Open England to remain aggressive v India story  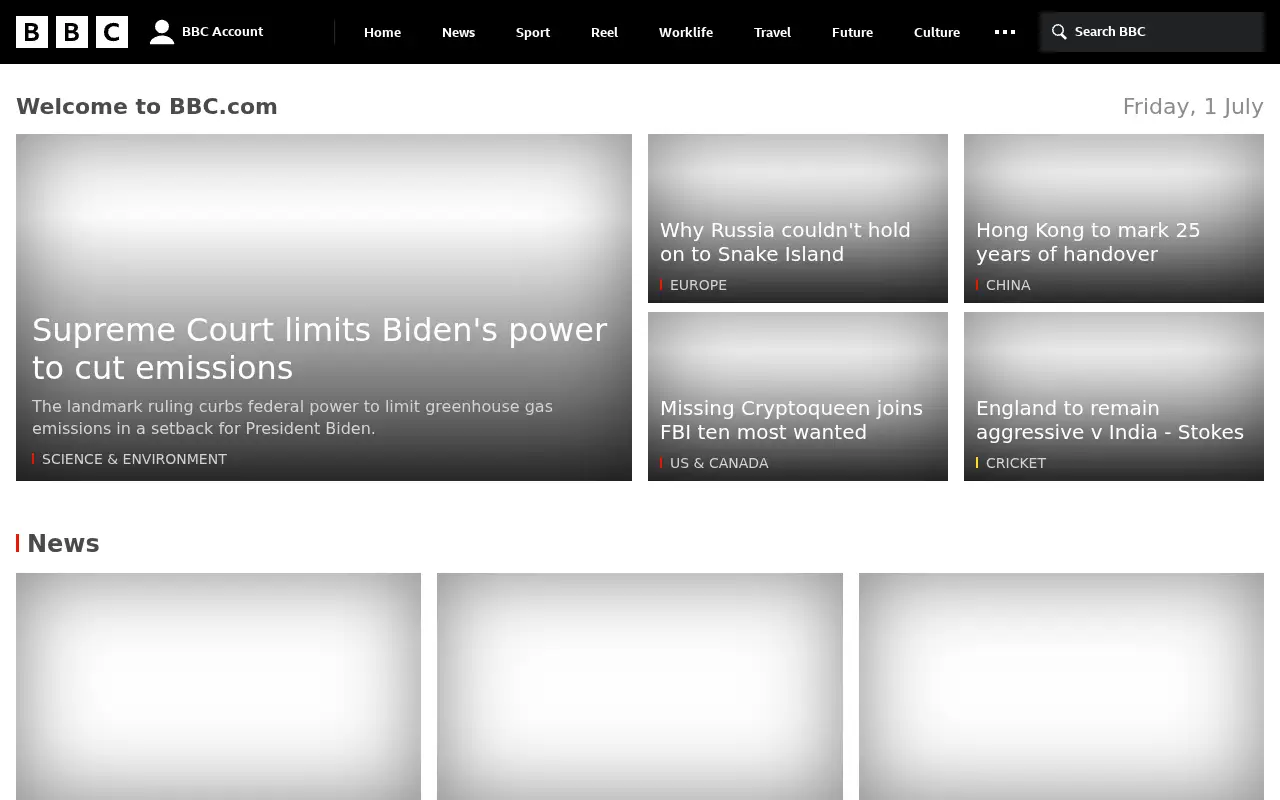[1110, 420]
